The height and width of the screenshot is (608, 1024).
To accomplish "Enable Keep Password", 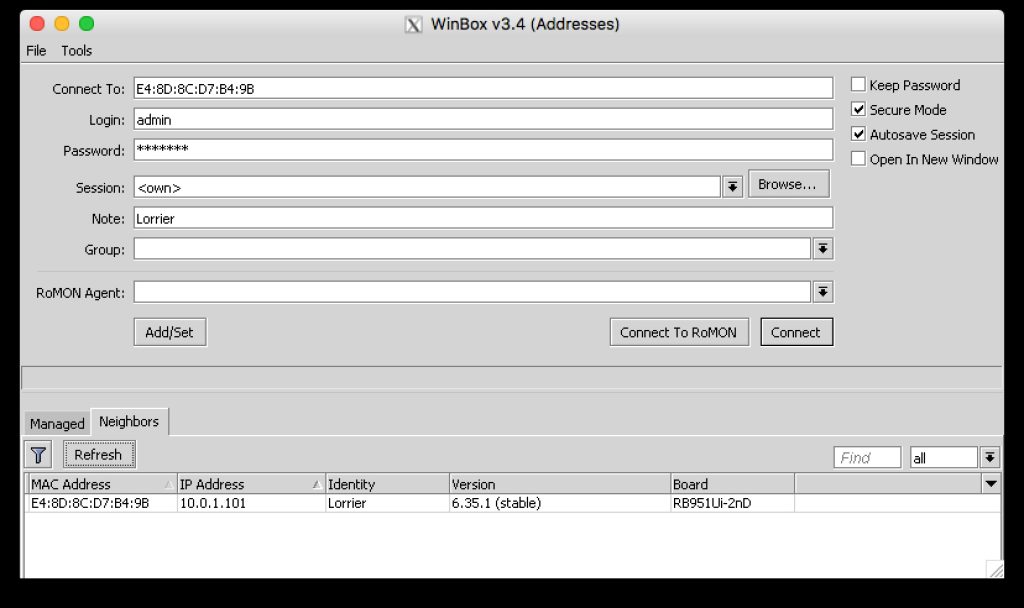I will pos(857,85).
